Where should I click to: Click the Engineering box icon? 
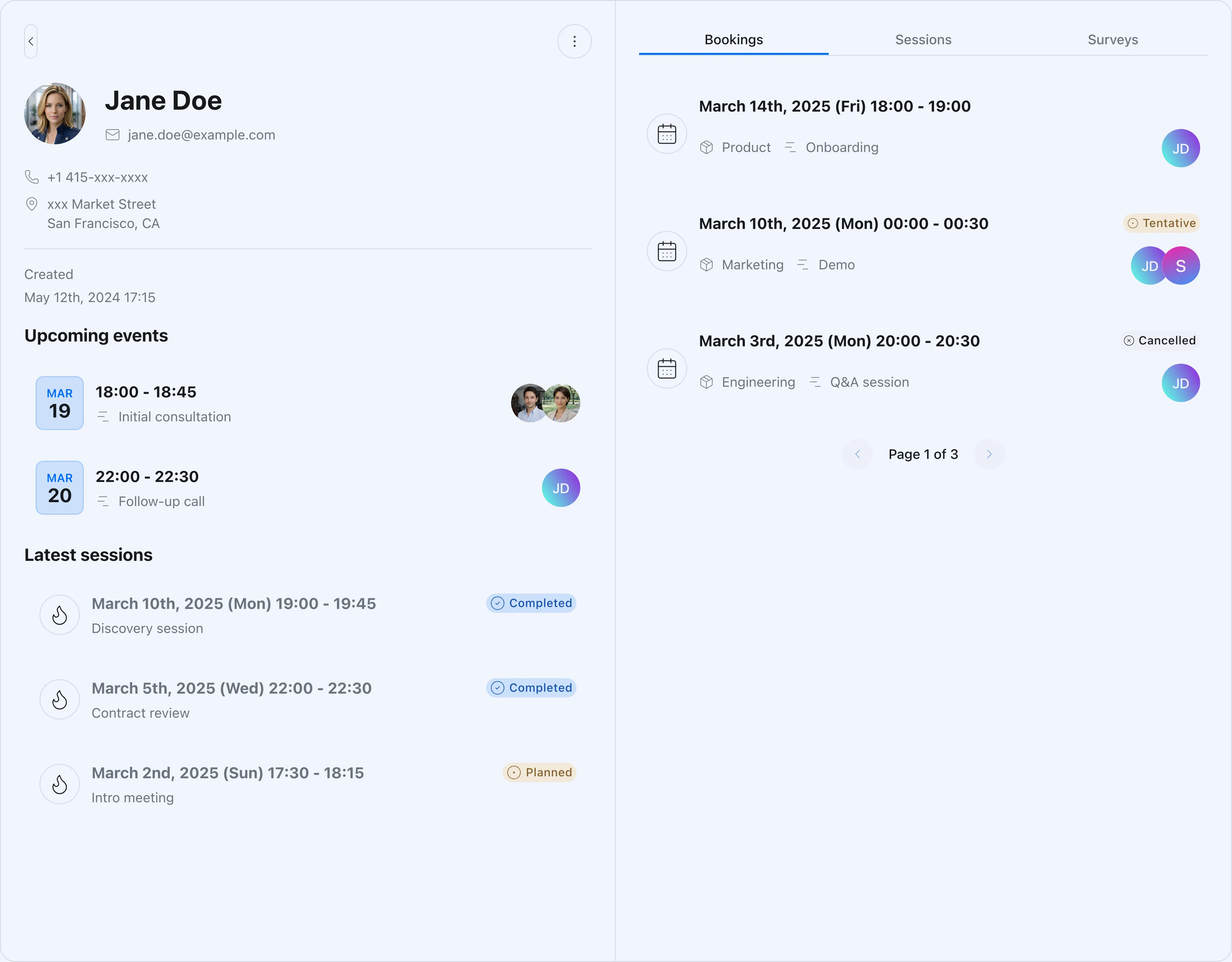706,382
